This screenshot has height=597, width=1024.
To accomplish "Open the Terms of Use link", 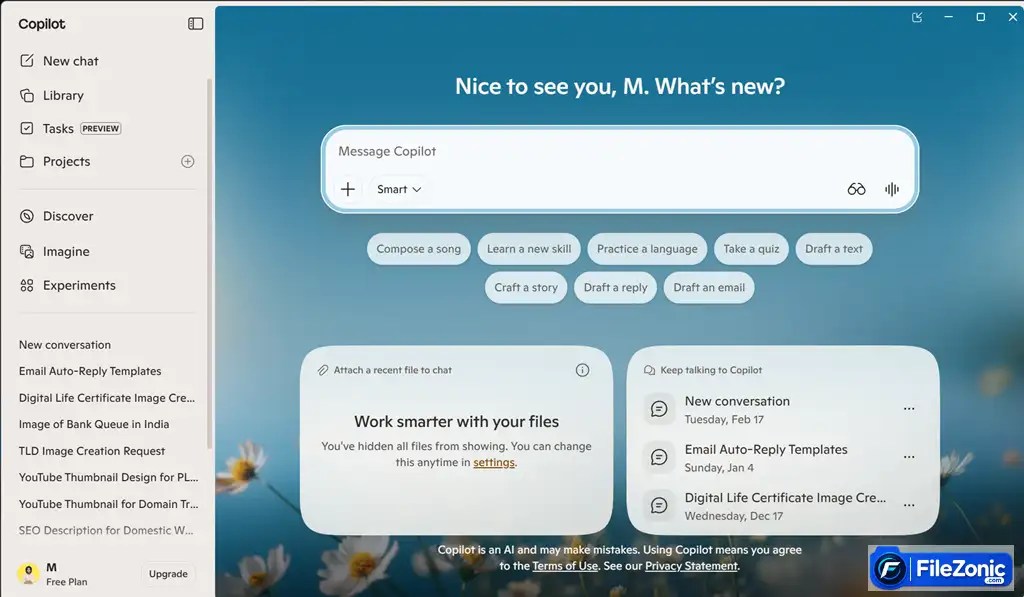I will (565, 566).
